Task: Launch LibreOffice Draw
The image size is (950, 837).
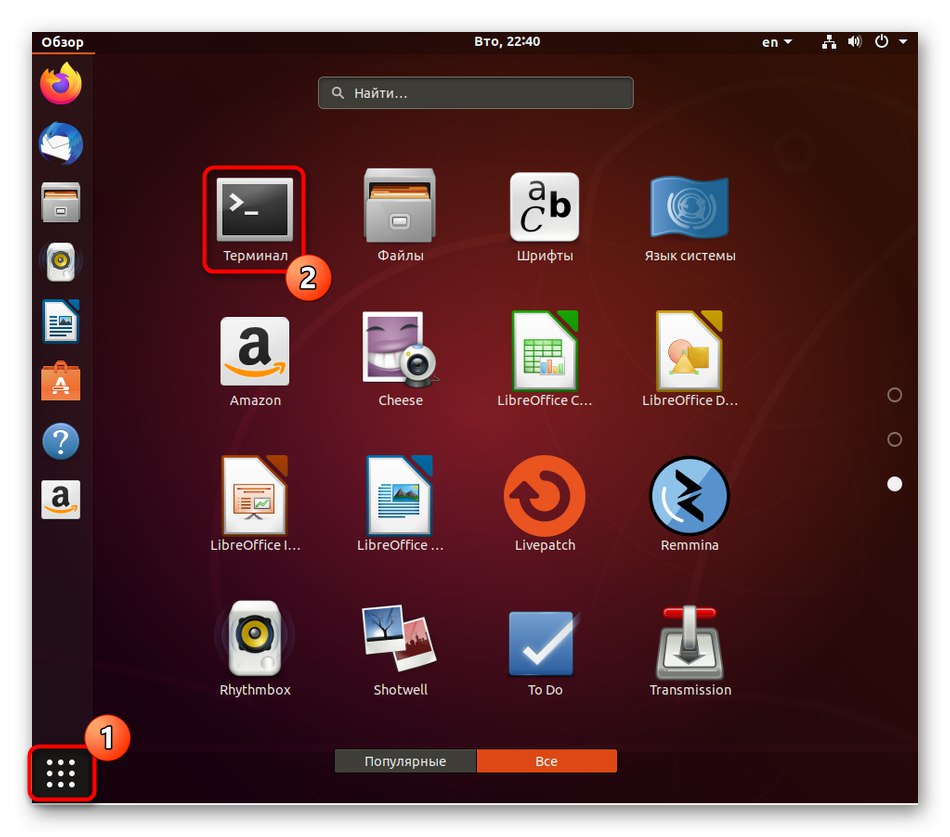Action: click(689, 359)
